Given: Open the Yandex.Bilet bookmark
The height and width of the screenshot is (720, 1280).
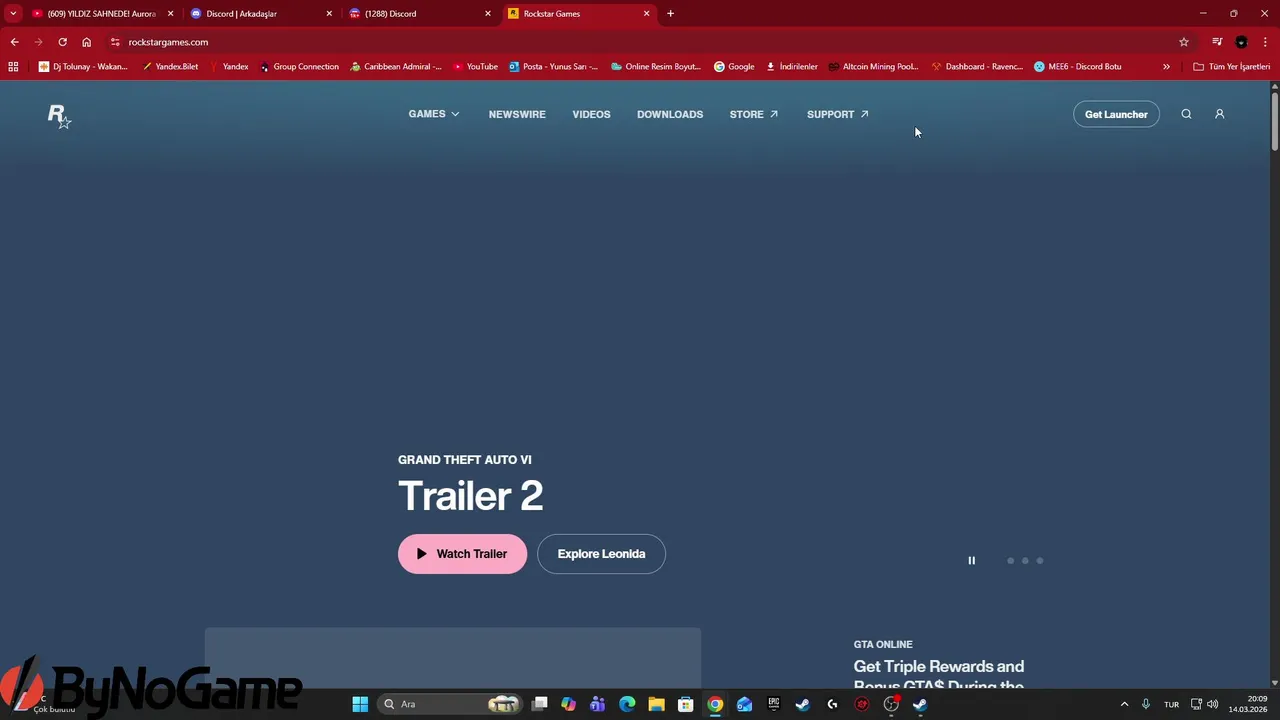Looking at the screenshot, I should (170, 67).
